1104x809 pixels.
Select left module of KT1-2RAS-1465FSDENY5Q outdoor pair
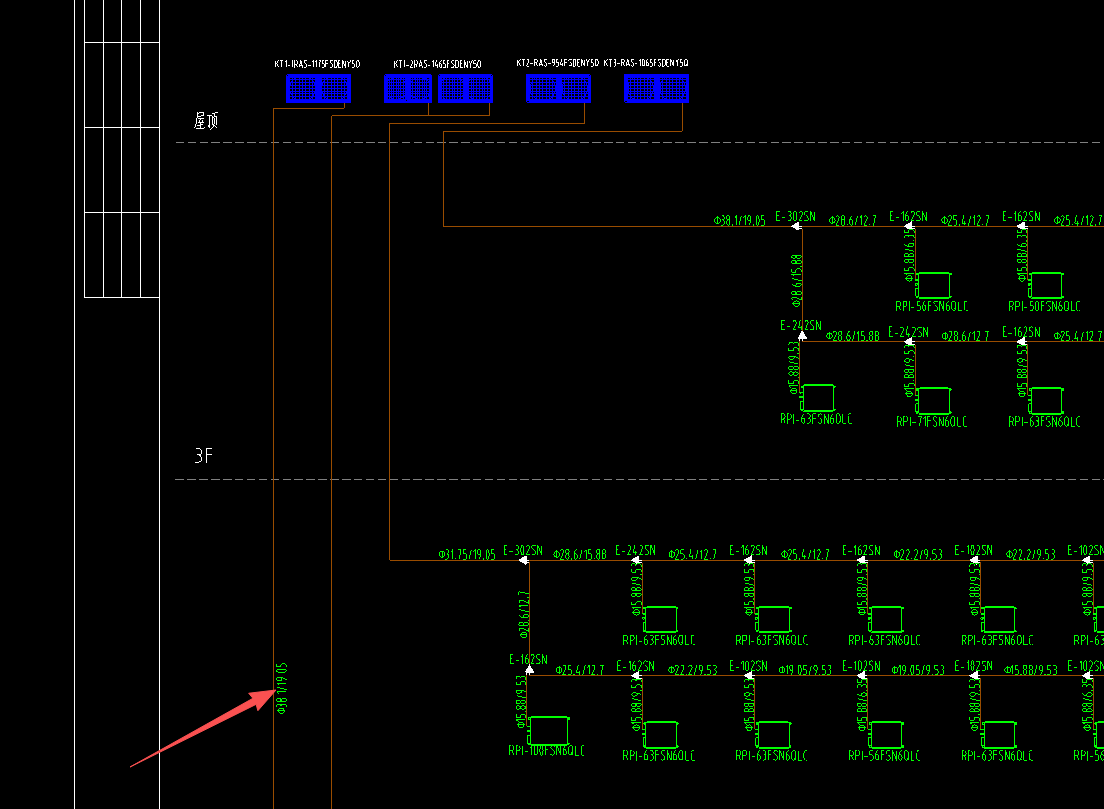[x=408, y=89]
